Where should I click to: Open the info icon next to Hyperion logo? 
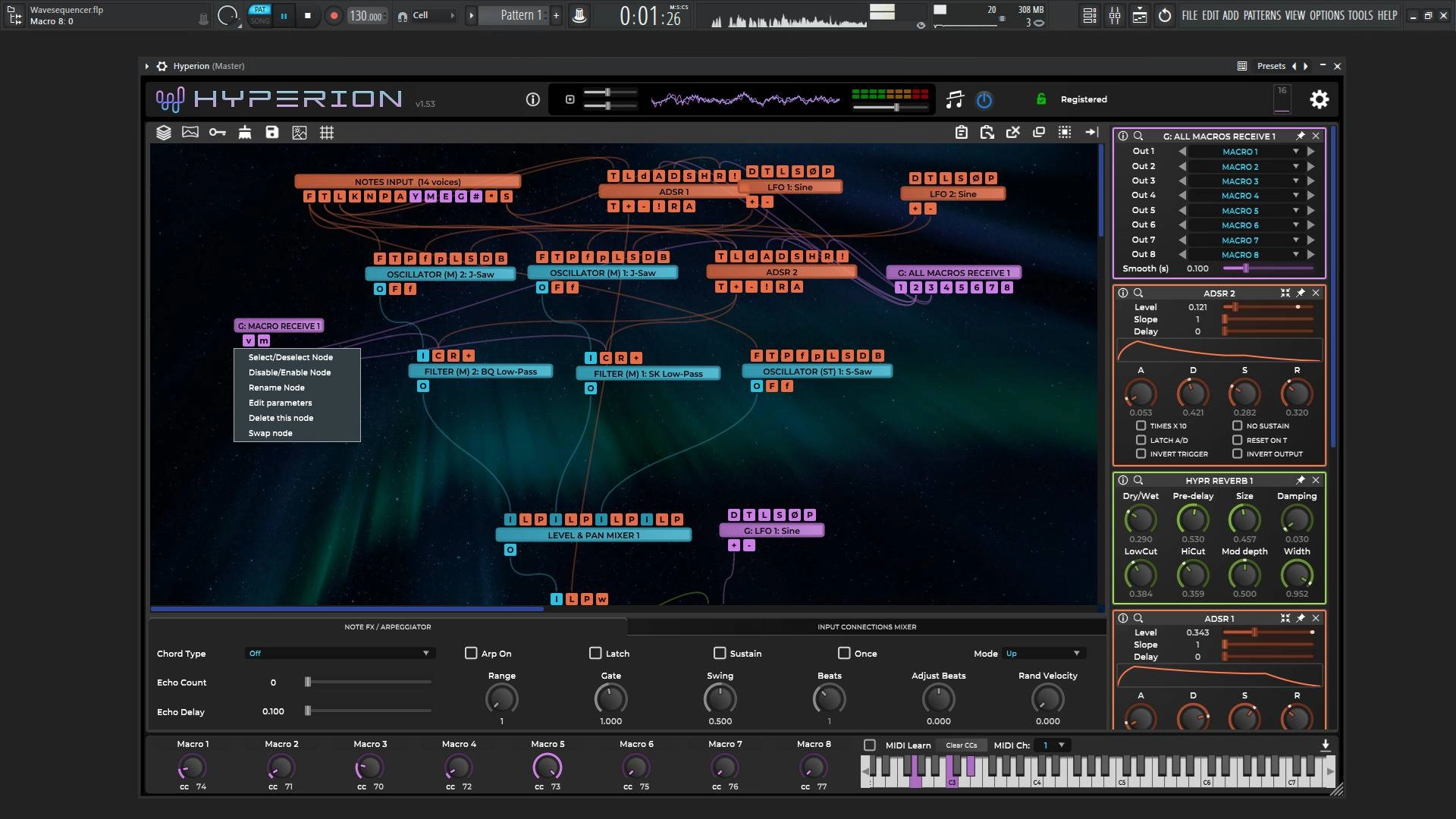[x=533, y=99]
